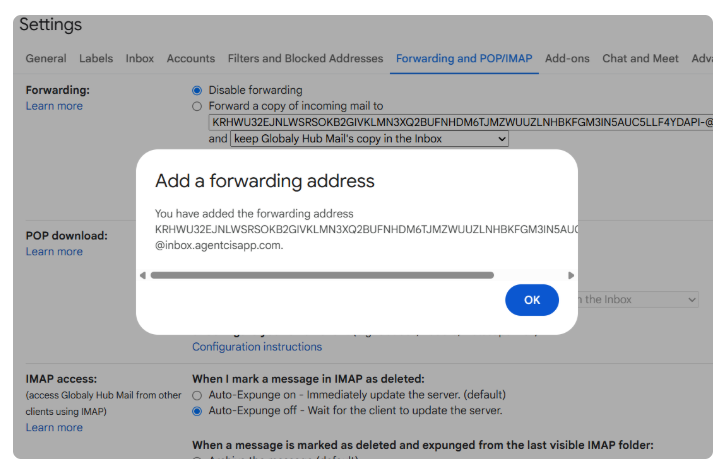
Task: Open Learn more under Forwarding
Action: [54, 106]
